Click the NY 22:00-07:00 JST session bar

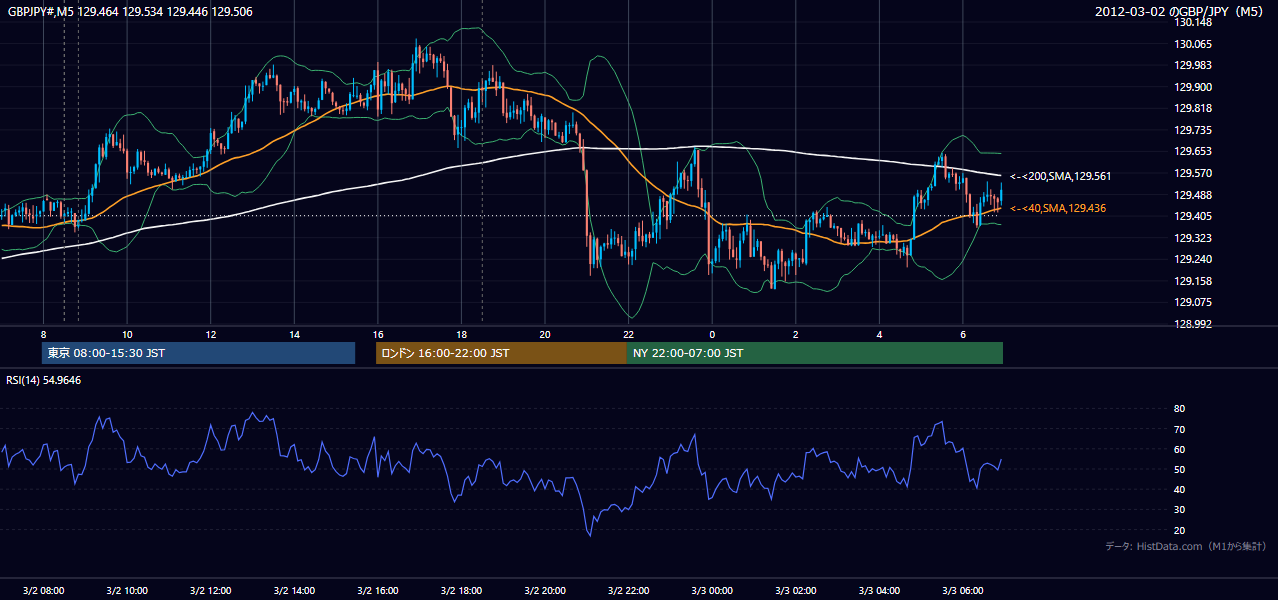click(x=815, y=353)
